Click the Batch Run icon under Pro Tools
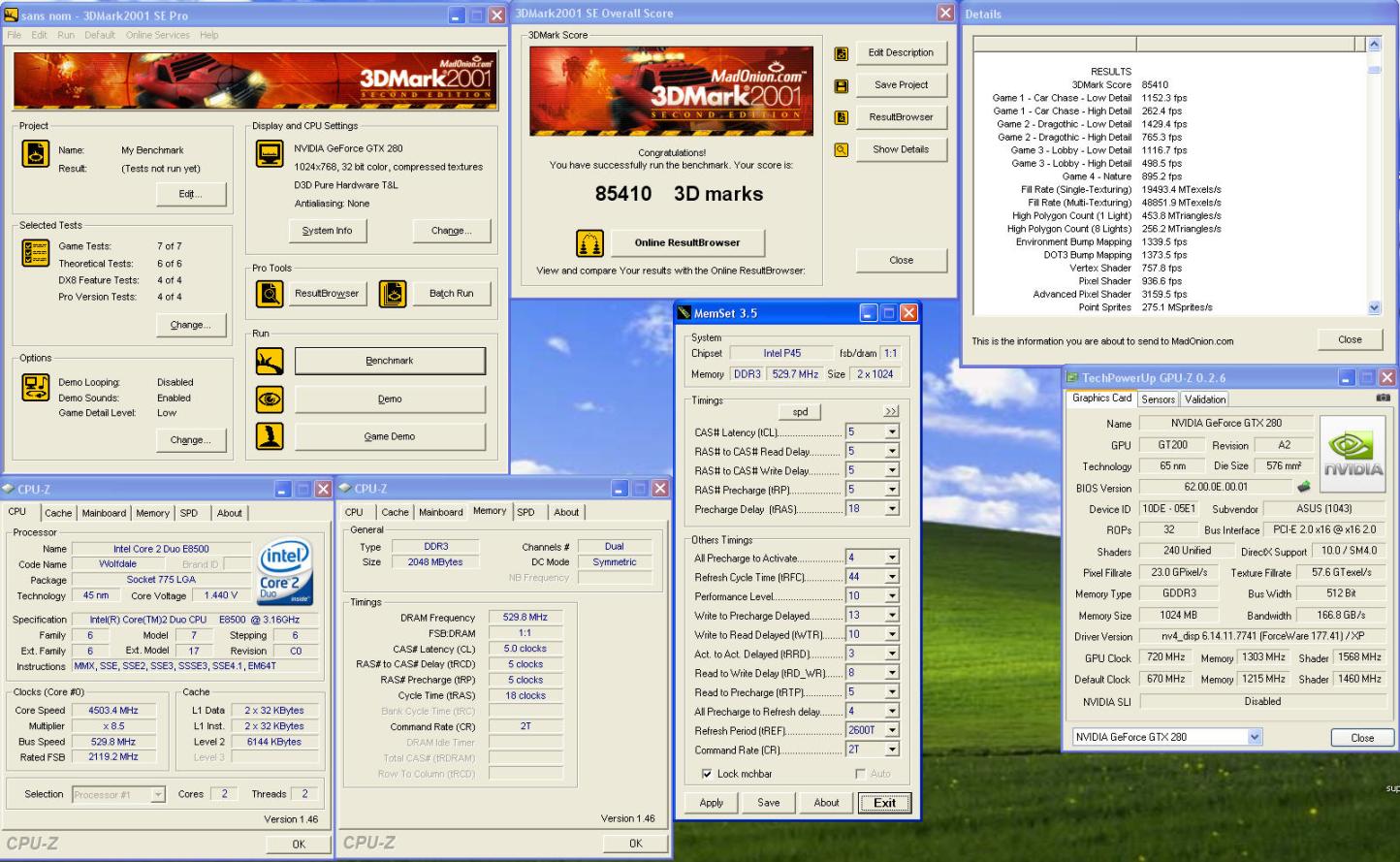 point(393,293)
